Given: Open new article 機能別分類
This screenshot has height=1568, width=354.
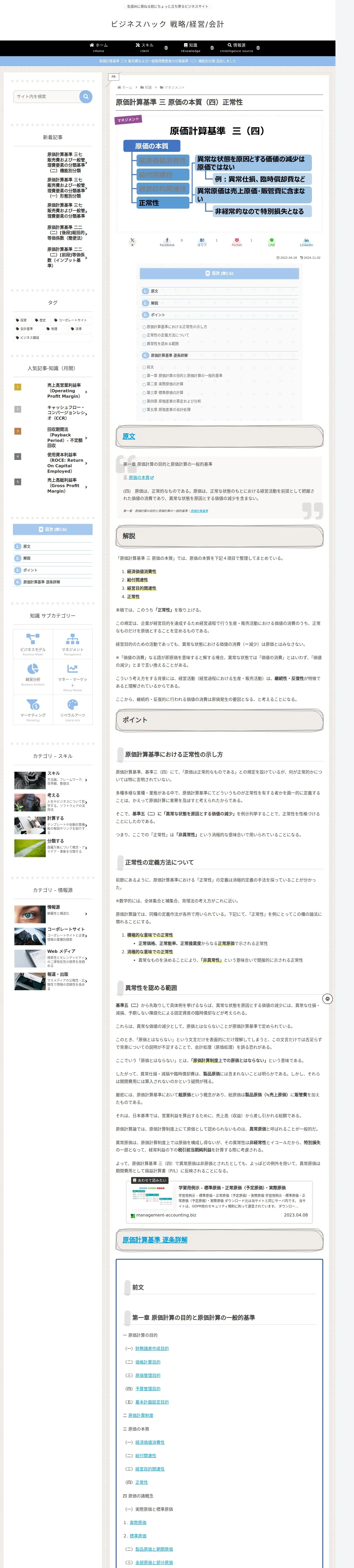Looking at the screenshot, I should [53, 163].
